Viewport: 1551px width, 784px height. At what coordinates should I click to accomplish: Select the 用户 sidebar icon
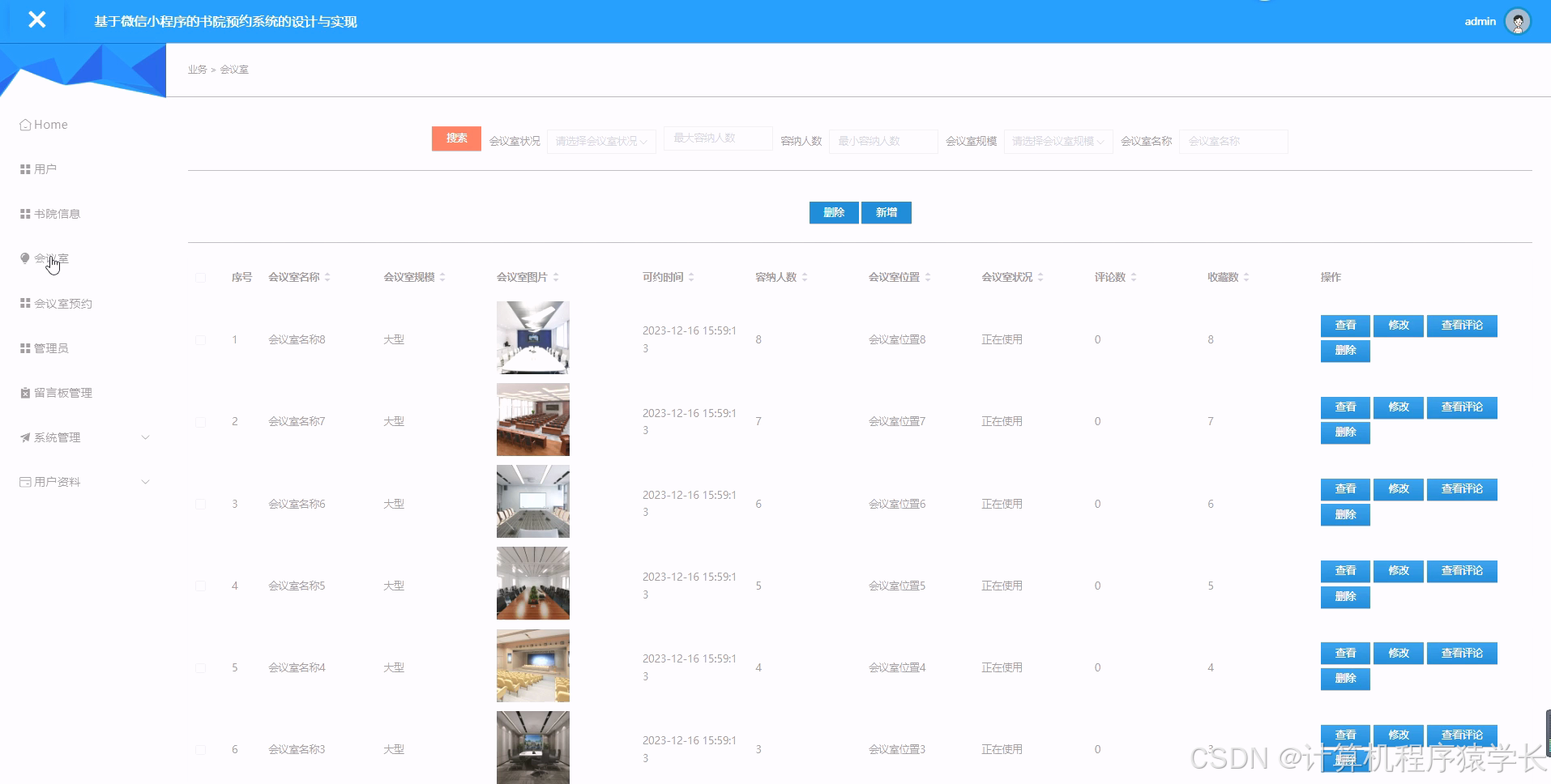(x=23, y=168)
